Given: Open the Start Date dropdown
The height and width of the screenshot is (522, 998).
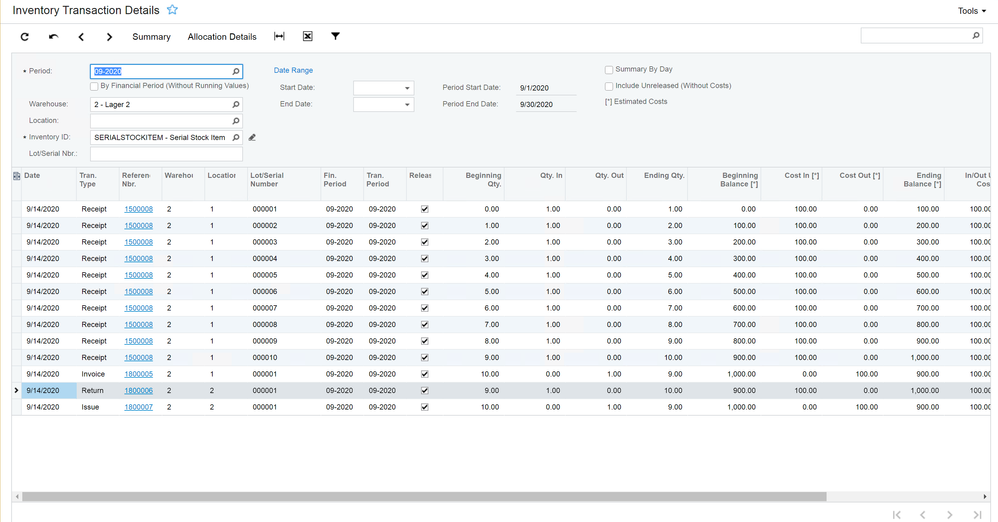Looking at the screenshot, I should pyautogui.click(x=407, y=88).
